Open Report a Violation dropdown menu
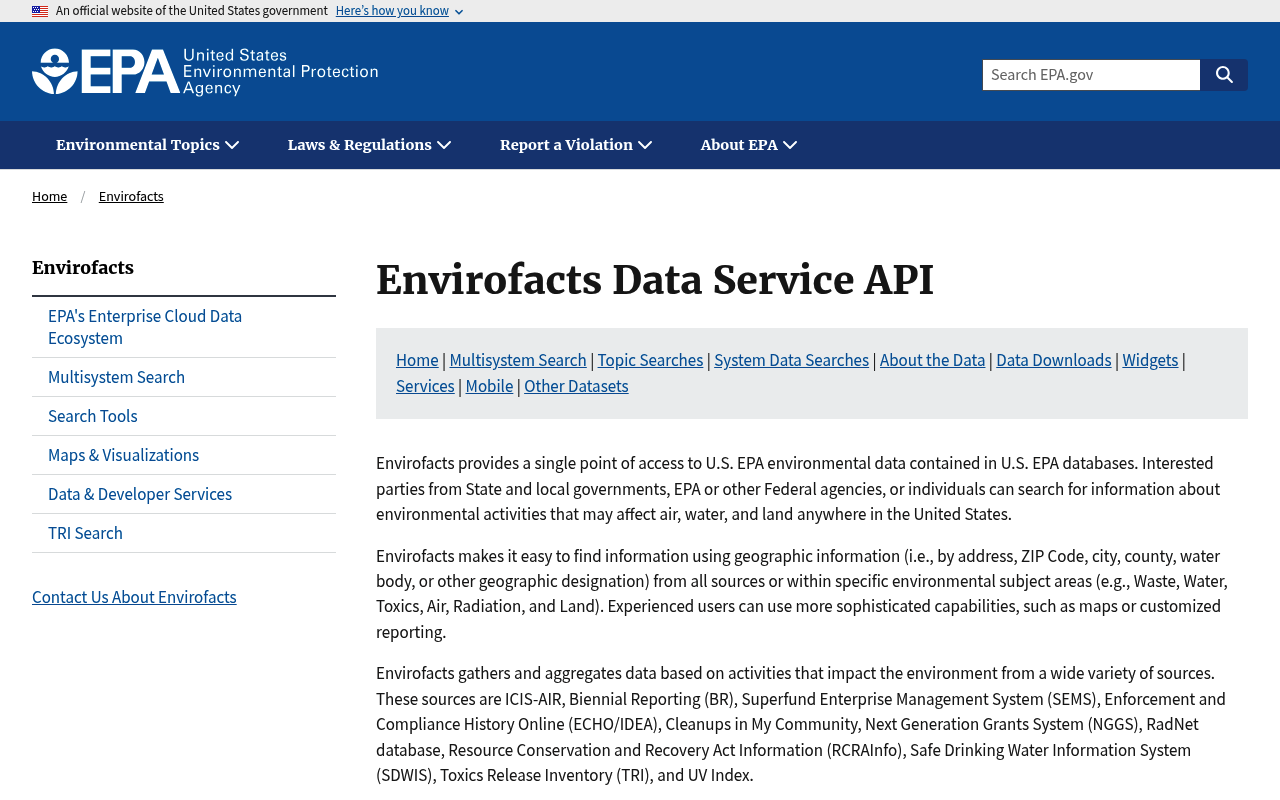This screenshot has width=1280, height=800. [576, 145]
